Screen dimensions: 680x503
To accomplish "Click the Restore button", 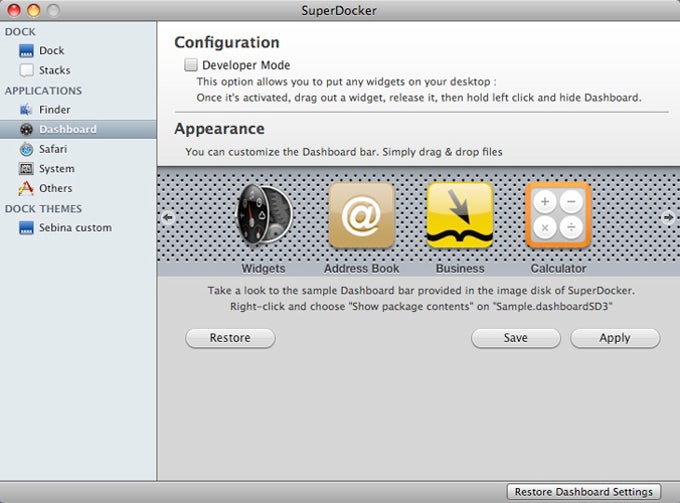I will (230, 338).
